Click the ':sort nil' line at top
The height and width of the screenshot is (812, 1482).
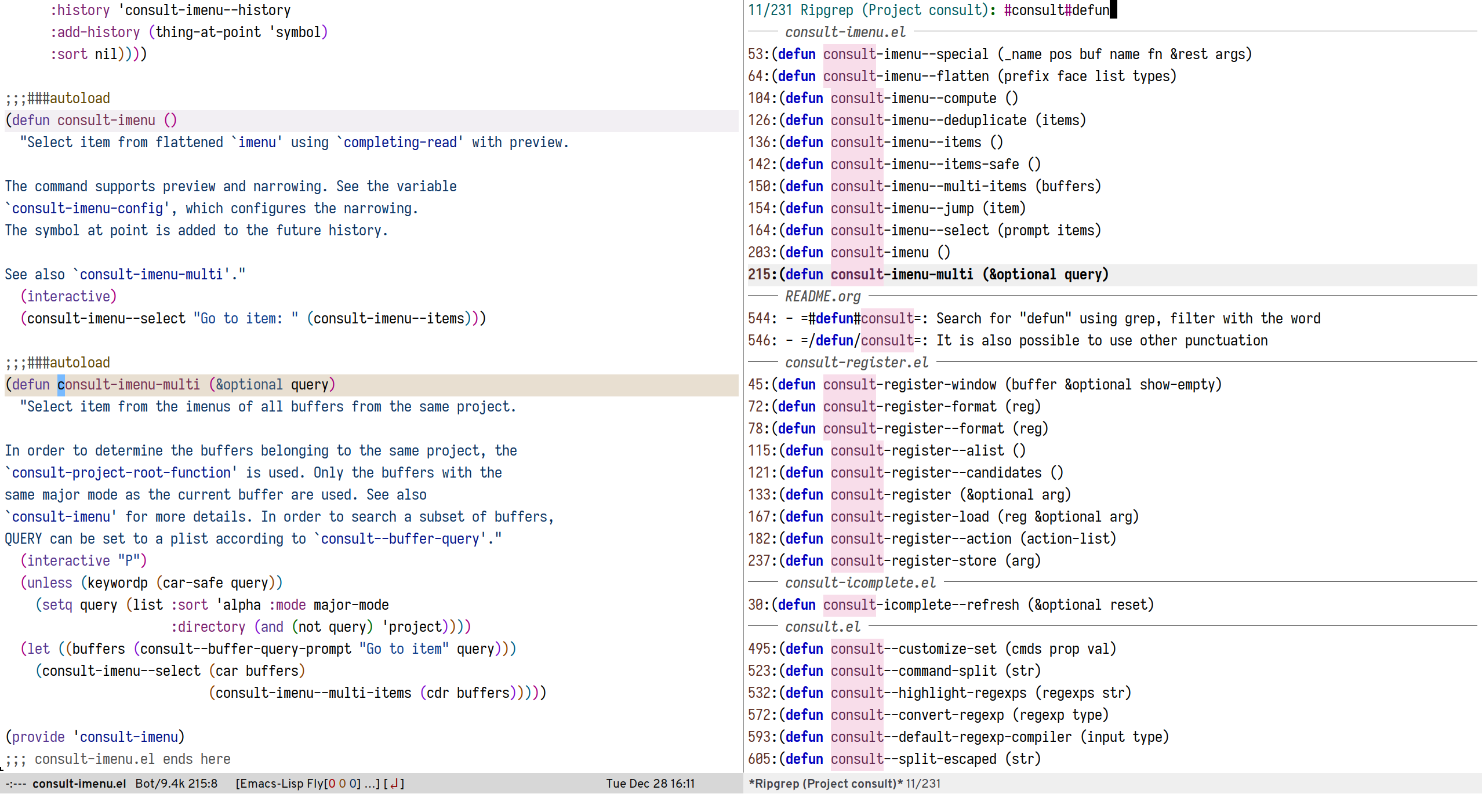[x=99, y=54]
